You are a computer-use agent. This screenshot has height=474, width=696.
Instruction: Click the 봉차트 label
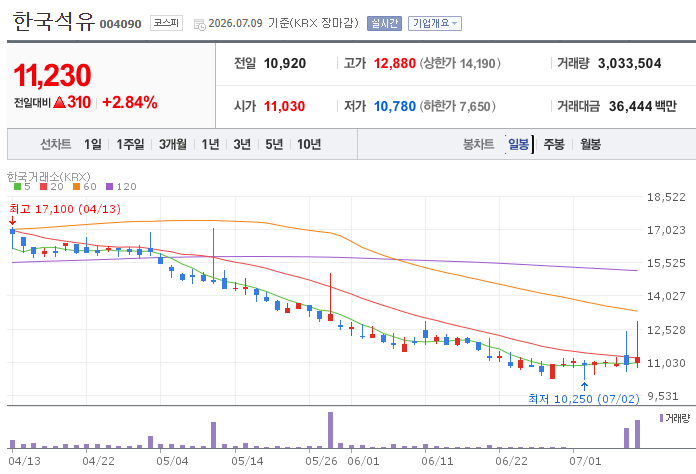tap(478, 144)
